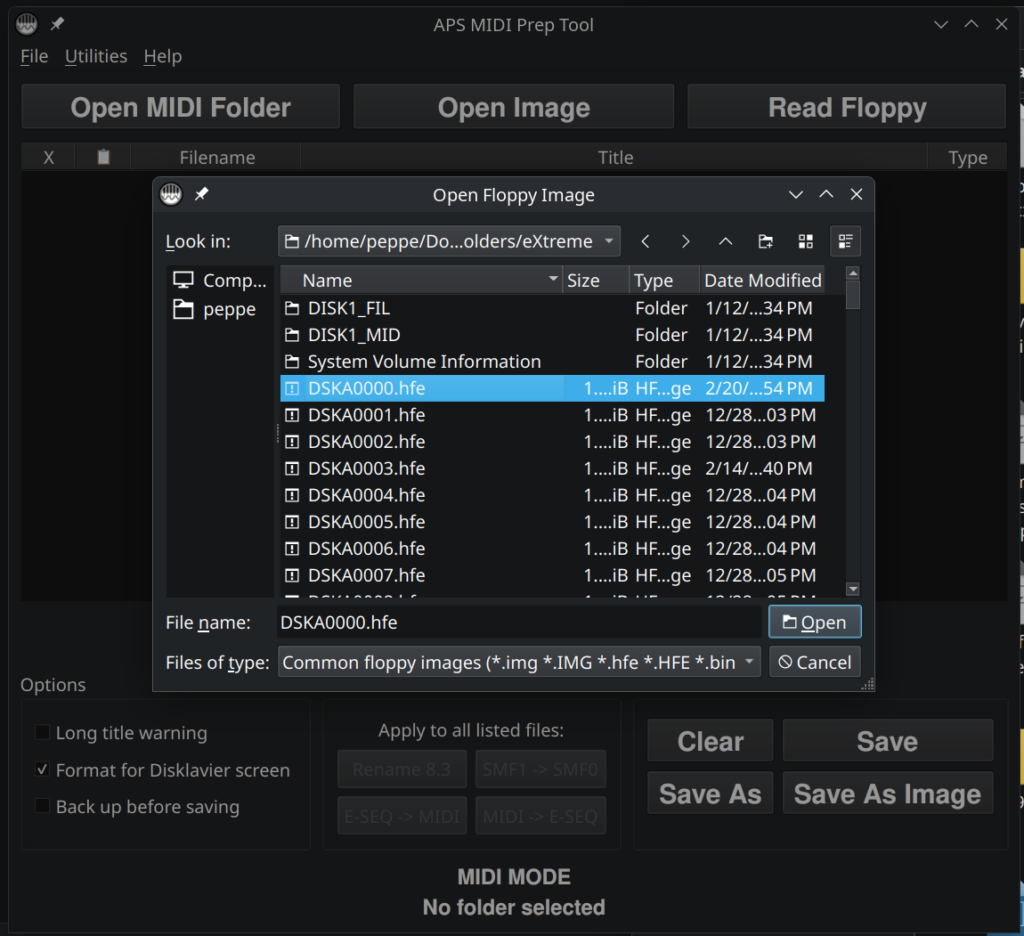Navigate back using the back arrow icon

click(645, 241)
